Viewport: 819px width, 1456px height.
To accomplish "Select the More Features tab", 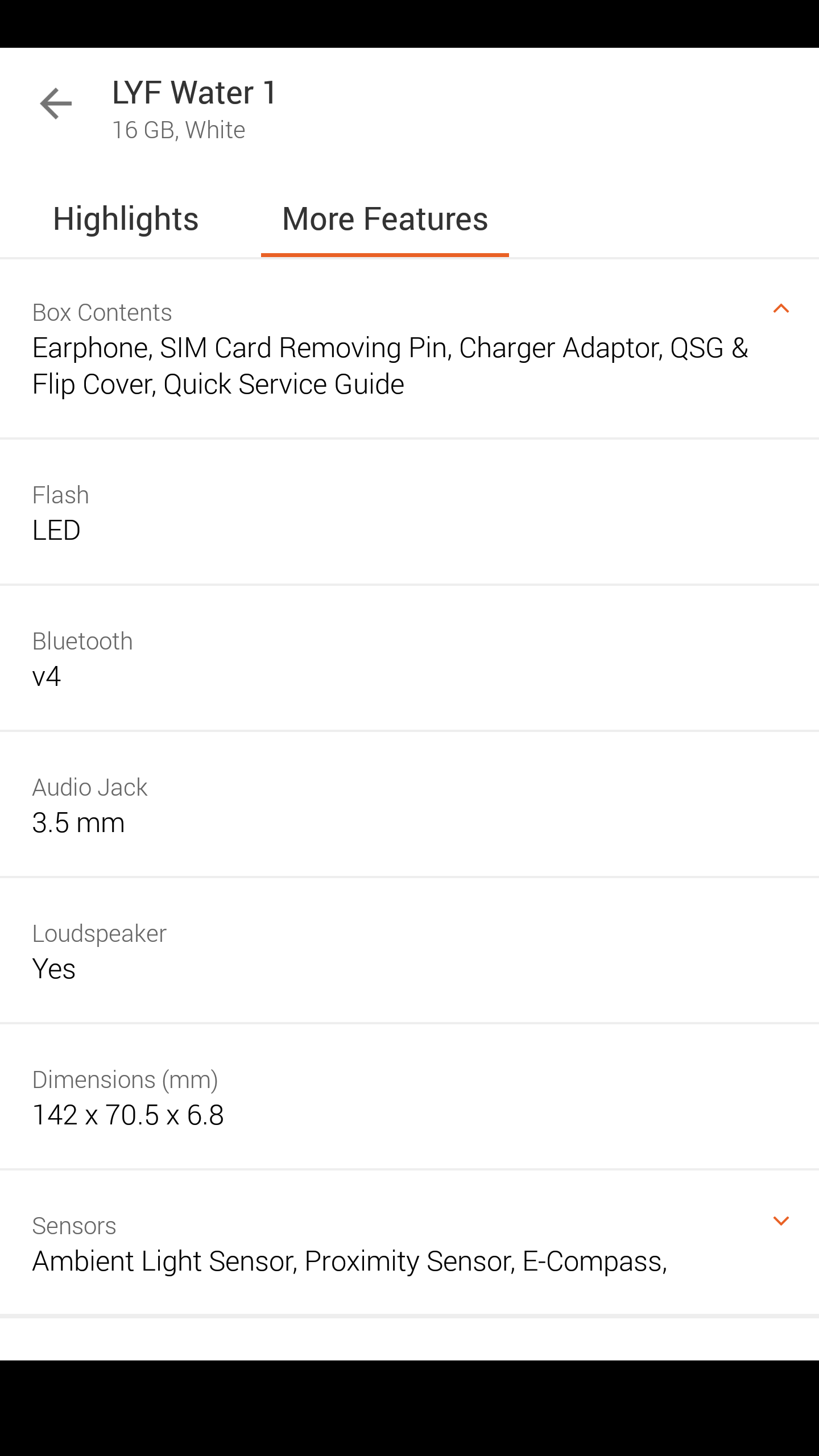I will [385, 219].
